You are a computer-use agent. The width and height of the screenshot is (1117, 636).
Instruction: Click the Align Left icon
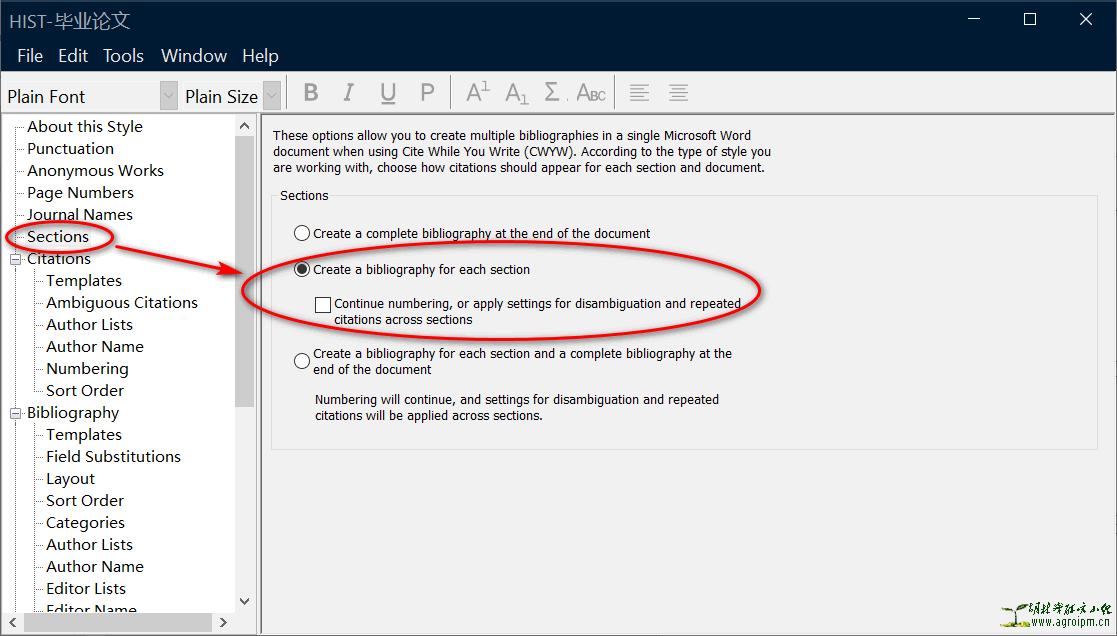(639, 93)
